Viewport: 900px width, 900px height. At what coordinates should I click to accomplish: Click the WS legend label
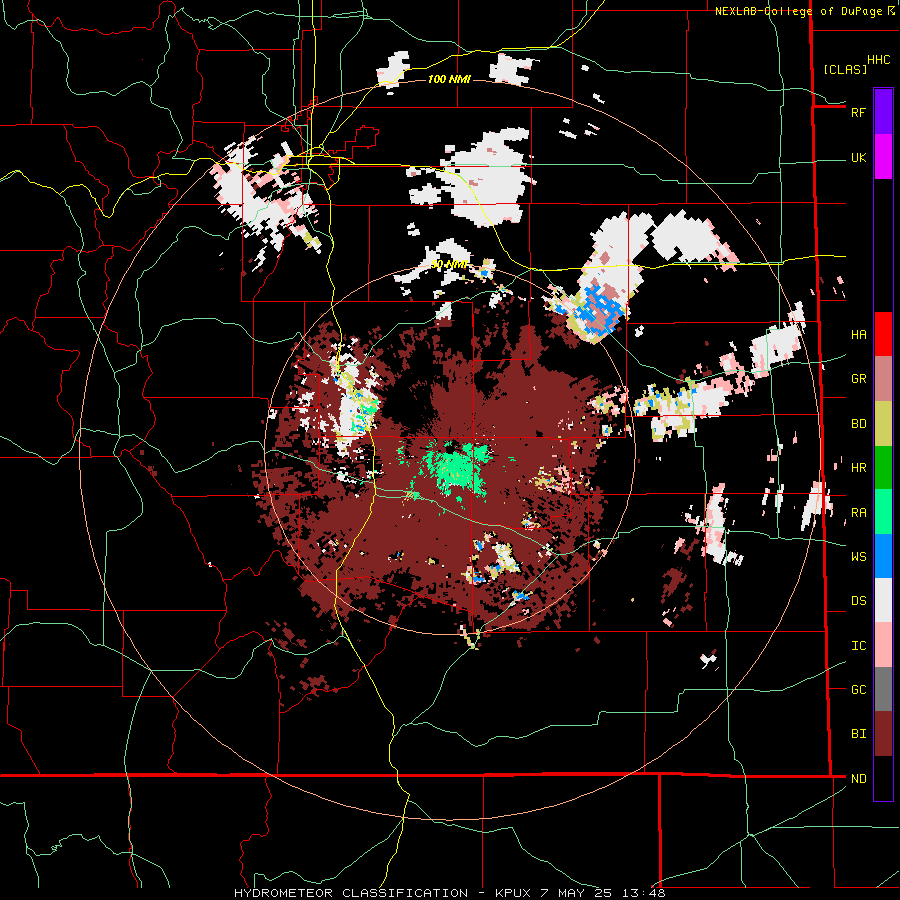pyautogui.click(x=858, y=556)
